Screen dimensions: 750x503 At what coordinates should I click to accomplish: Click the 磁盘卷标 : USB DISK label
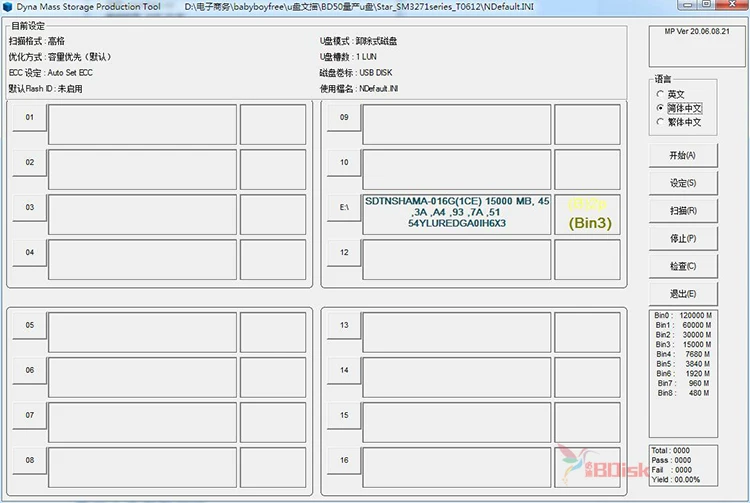[x=356, y=73]
